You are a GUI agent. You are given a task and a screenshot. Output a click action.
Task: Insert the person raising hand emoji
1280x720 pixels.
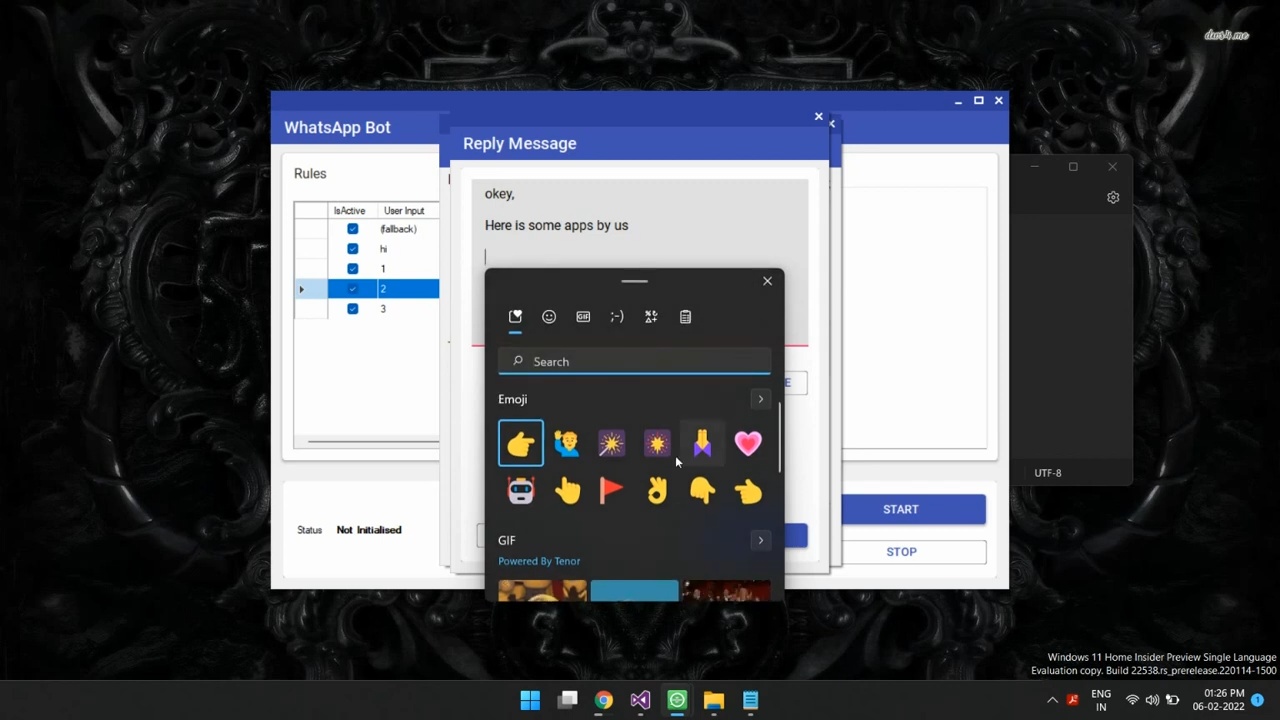point(566,443)
